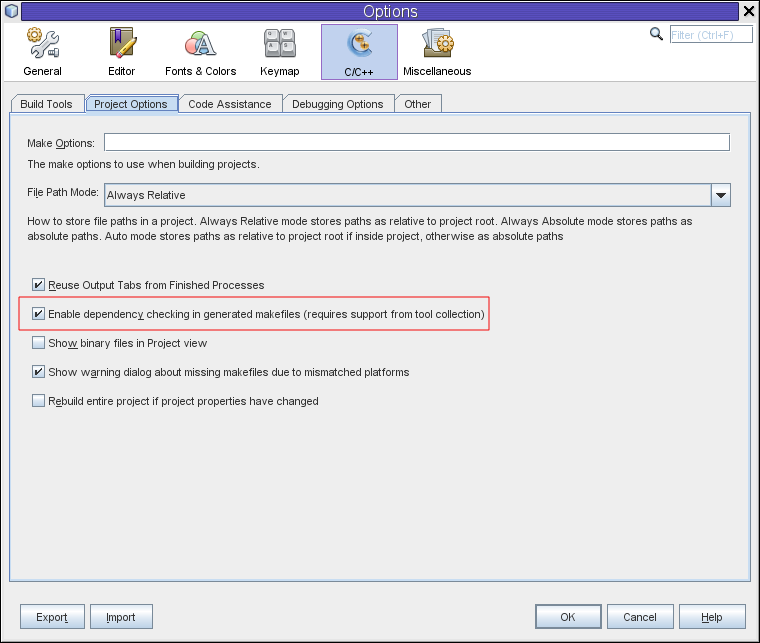Screen dimensions: 760x643
Task: Go to the Debugging Options tab
Action: click(337, 104)
